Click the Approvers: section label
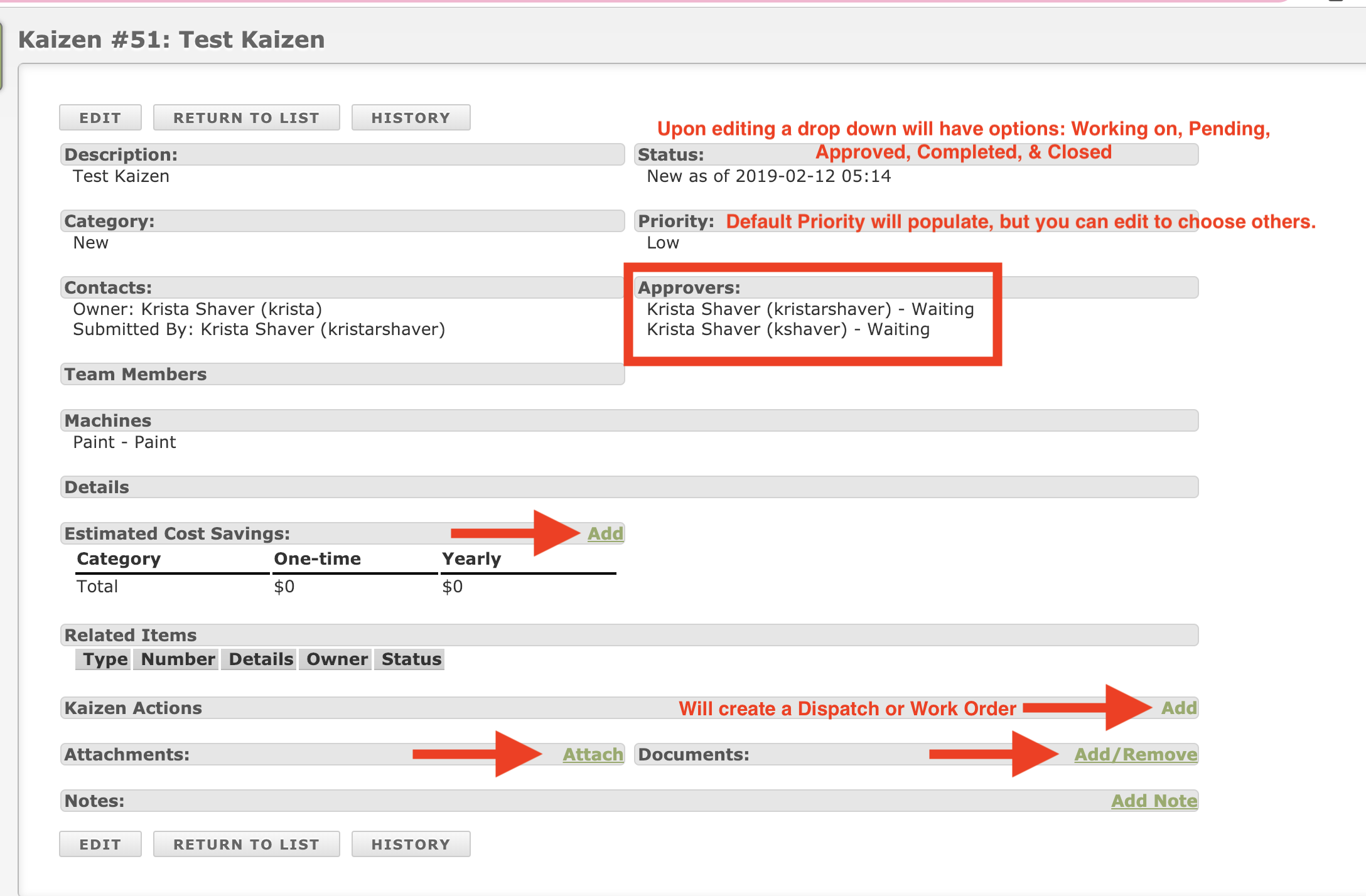 coord(689,287)
